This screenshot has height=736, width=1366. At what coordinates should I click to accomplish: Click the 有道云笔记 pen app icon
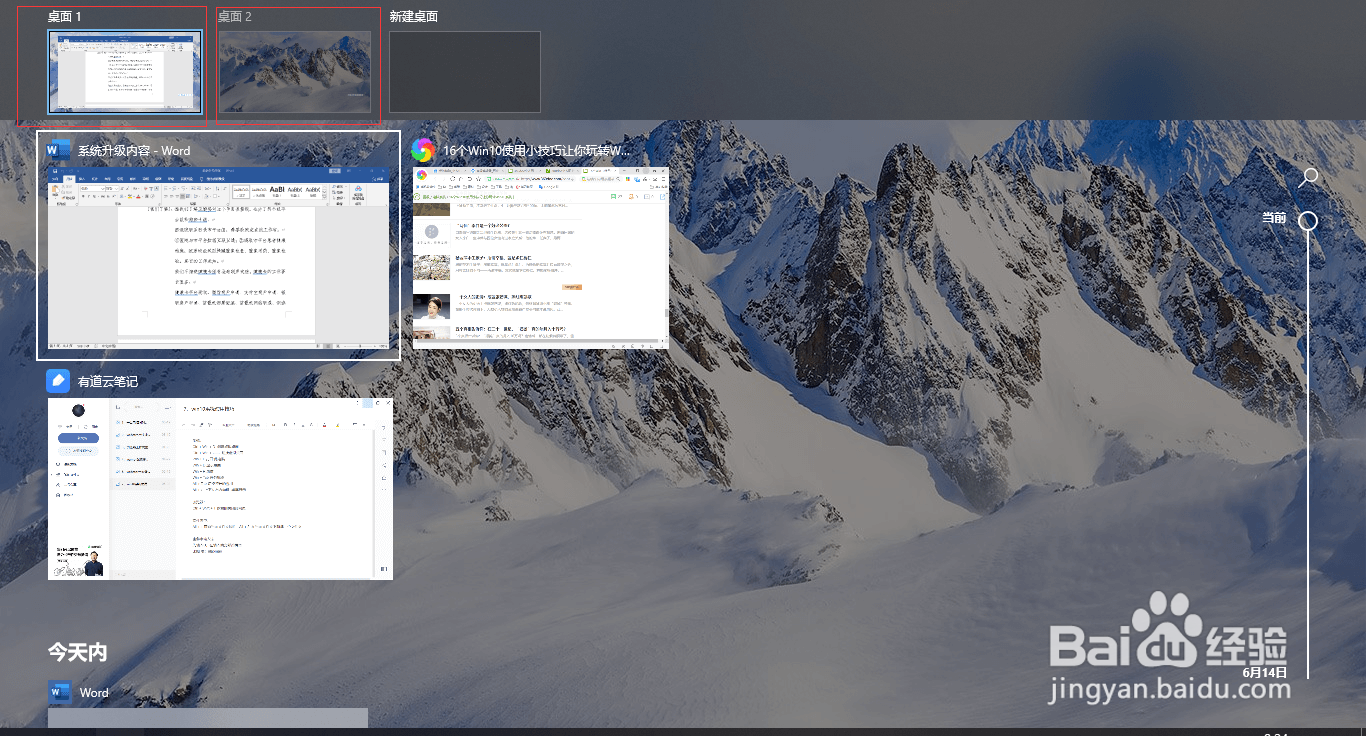point(58,381)
